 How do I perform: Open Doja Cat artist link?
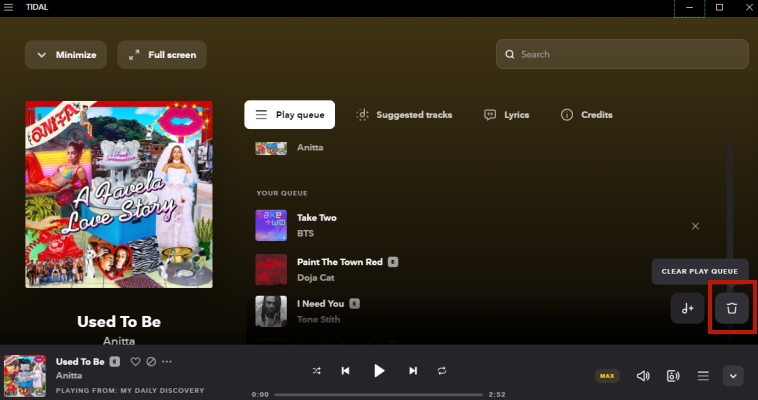click(x=316, y=278)
